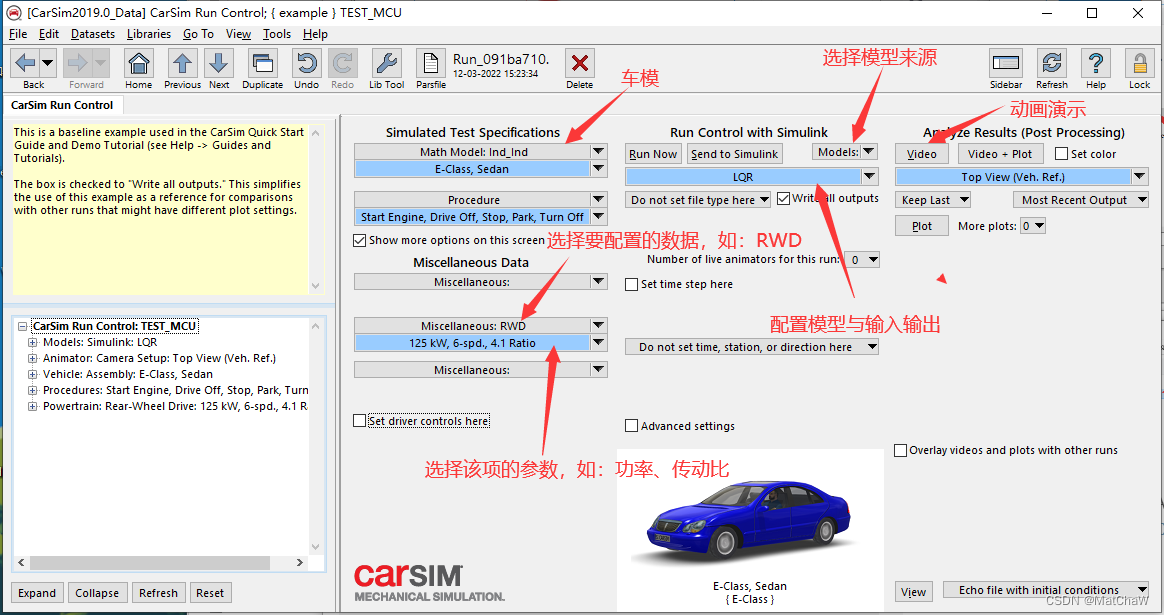The image size is (1164, 615).
Task: Toggle the Advanced settings checkbox
Action: (x=631, y=425)
